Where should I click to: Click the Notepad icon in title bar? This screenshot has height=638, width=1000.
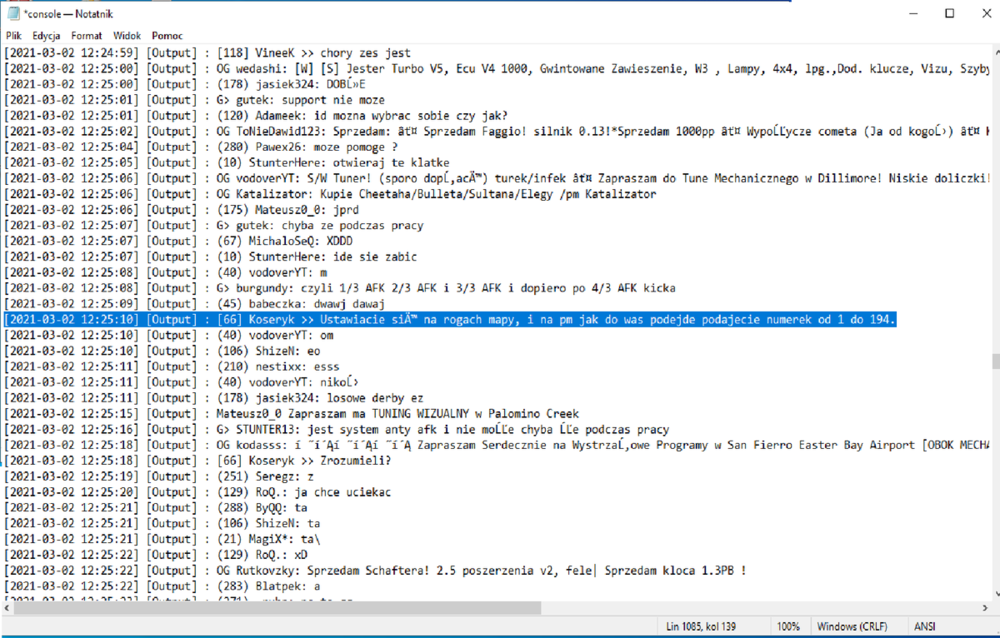(x=13, y=13)
